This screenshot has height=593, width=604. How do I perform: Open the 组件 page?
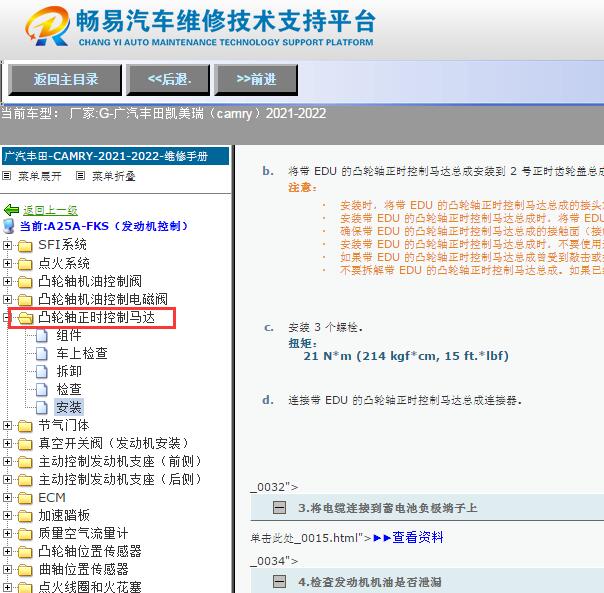(x=69, y=335)
